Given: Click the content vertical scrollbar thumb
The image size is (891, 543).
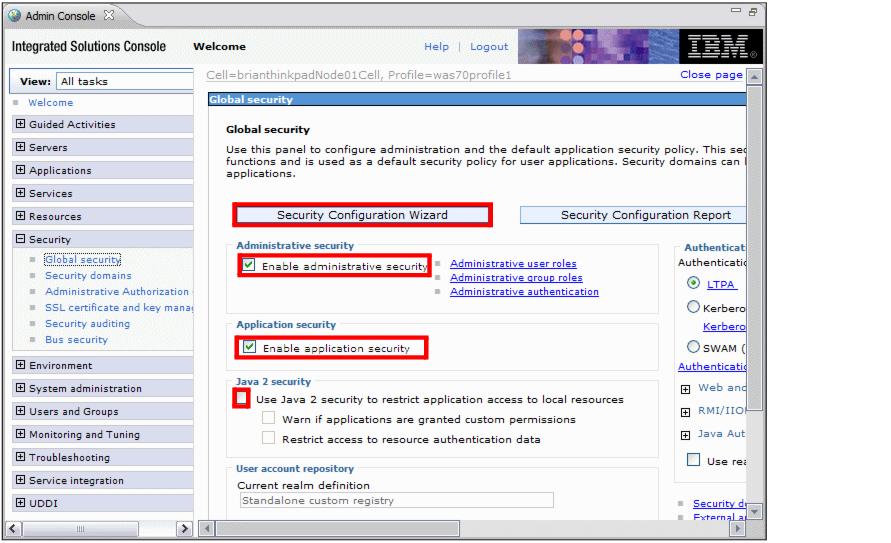Looking at the screenshot, I should (x=754, y=247).
